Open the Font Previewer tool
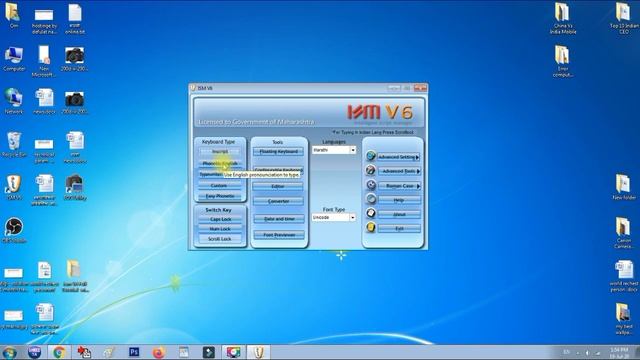The height and width of the screenshot is (360, 640). click(278, 235)
